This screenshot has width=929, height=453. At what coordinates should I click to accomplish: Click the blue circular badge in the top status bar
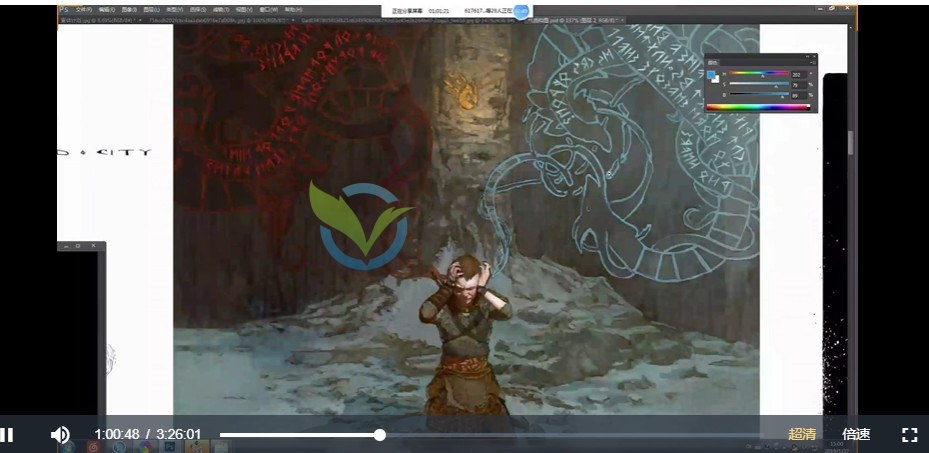click(520, 9)
